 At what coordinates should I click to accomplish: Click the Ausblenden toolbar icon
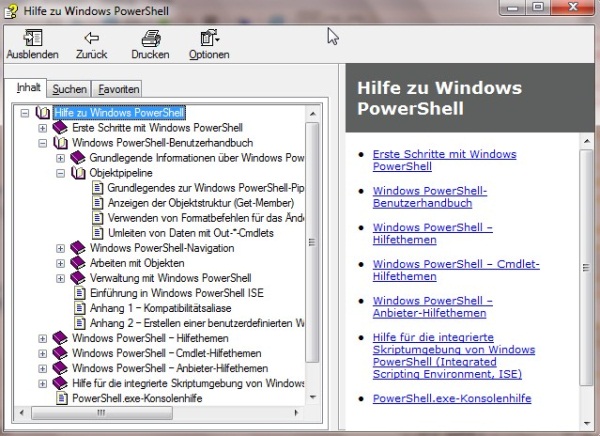click(33, 38)
